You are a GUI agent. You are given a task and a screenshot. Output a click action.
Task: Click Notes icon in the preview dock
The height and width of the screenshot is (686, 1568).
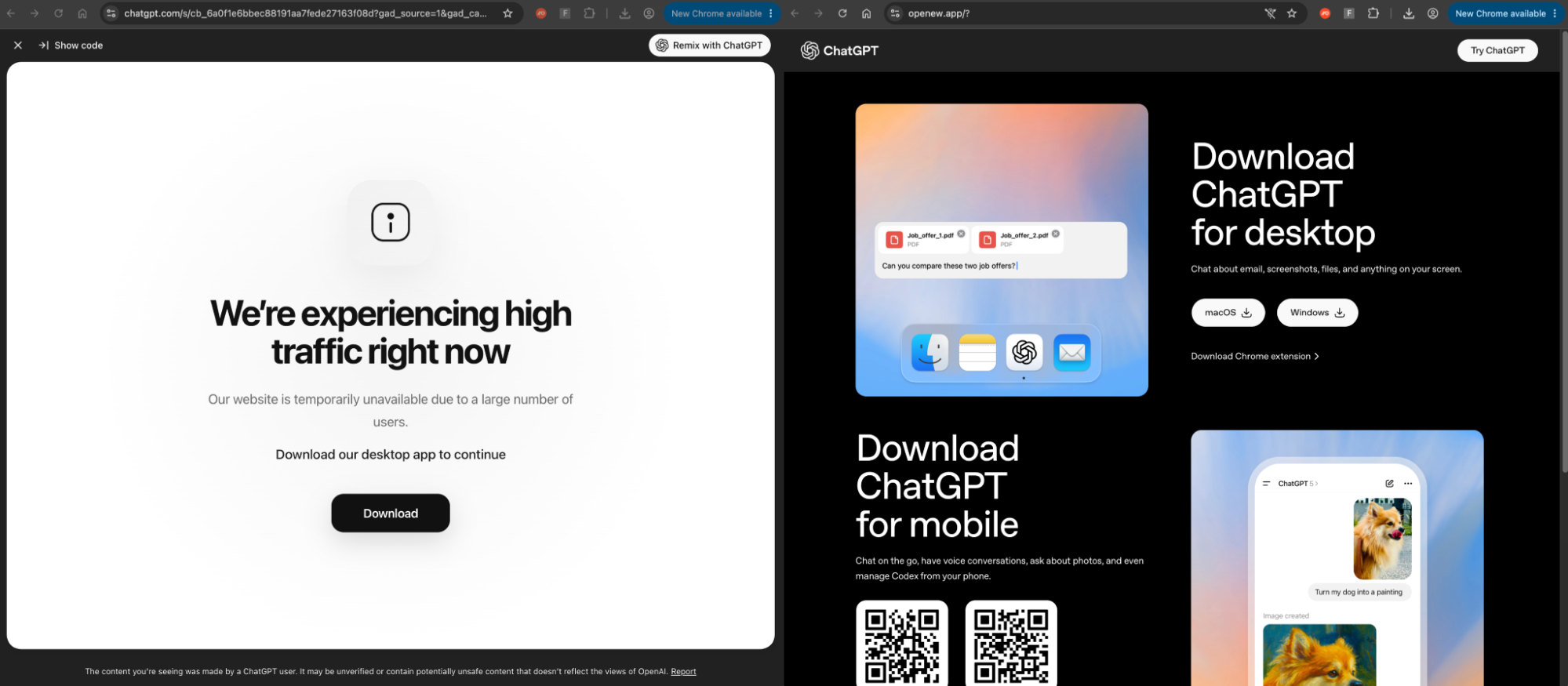tap(977, 353)
